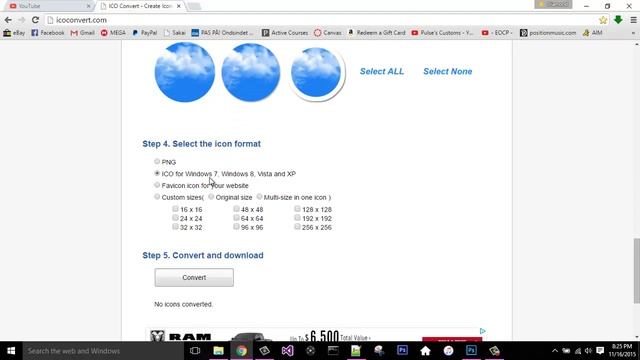Go back using the browser back arrow

point(8,20)
